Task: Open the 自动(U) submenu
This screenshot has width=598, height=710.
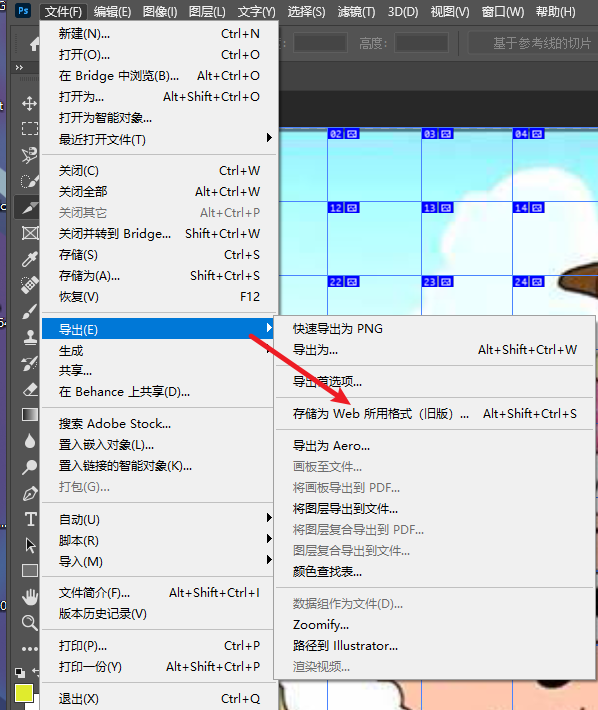Action: (x=158, y=519)
